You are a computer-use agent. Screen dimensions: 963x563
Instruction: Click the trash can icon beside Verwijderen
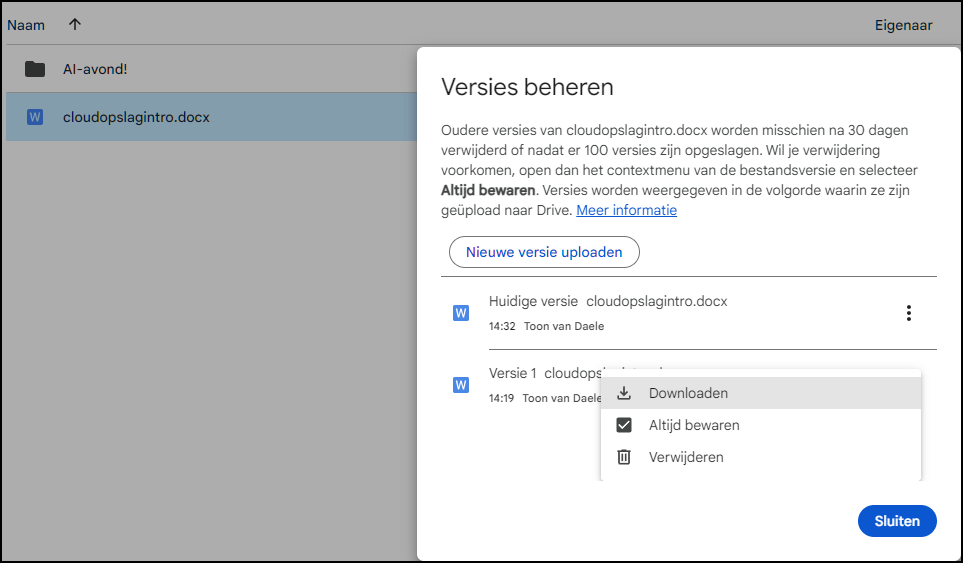click(x=624, y=457)
